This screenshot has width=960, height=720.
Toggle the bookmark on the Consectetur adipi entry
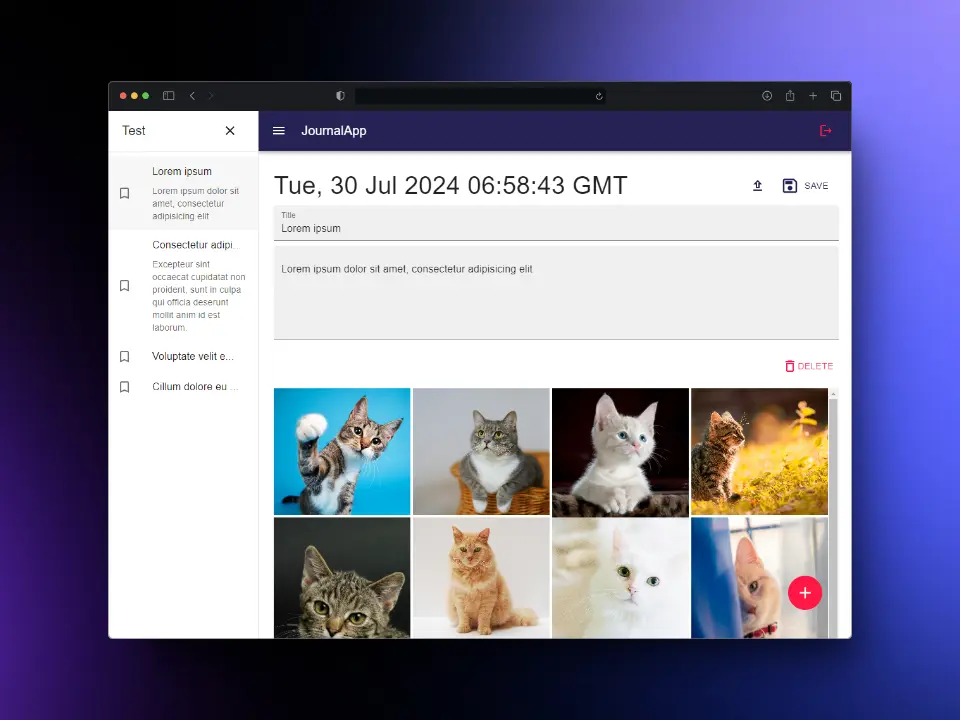click(124, 285)
